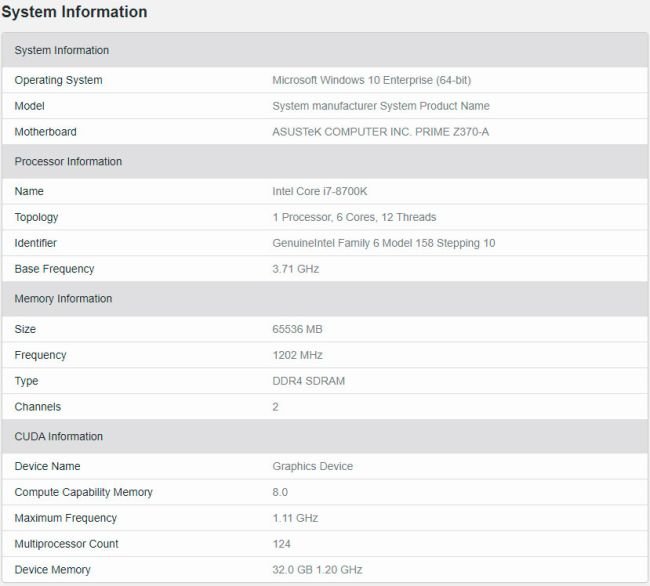Viewport: 650px width, 586px height.
Task: Click the 'Compute Capability Memory' label
Action: [84, 492]
